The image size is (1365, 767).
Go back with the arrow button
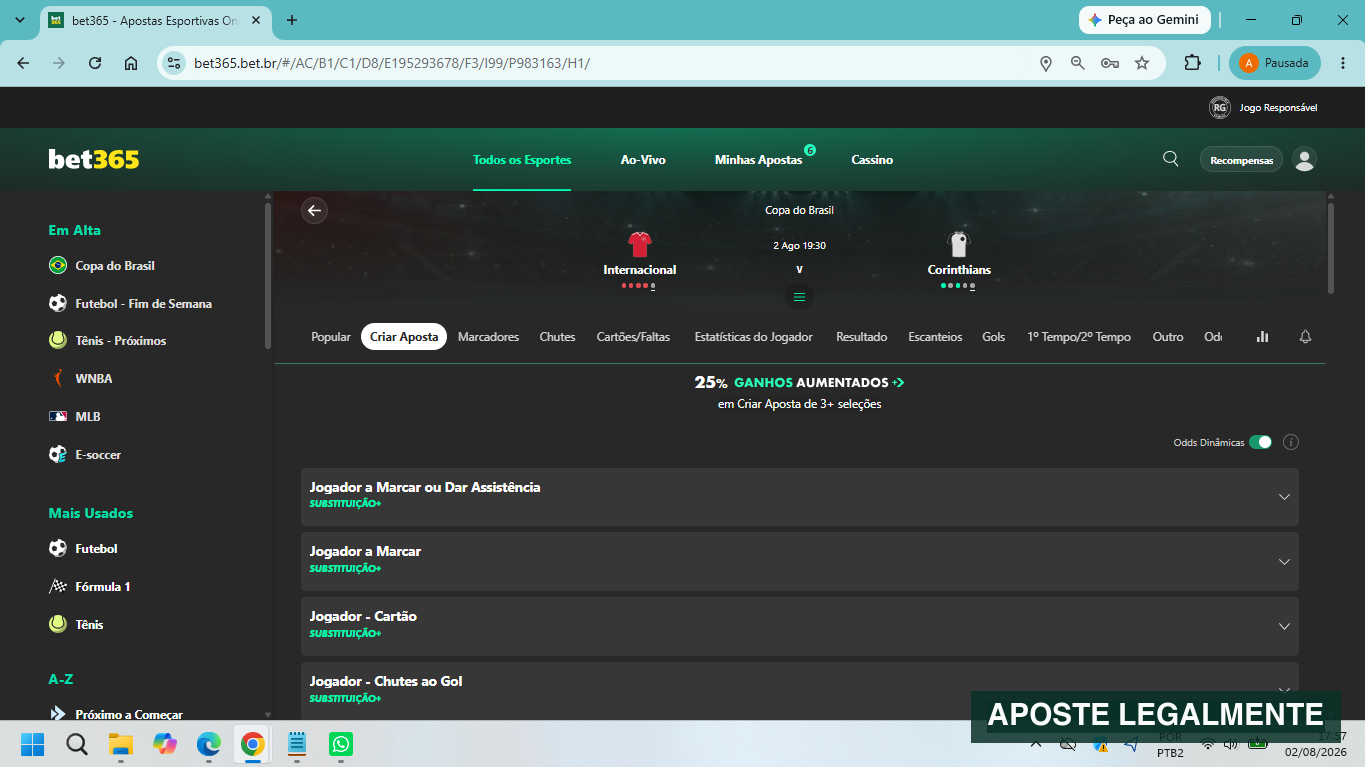pos(315,210)
